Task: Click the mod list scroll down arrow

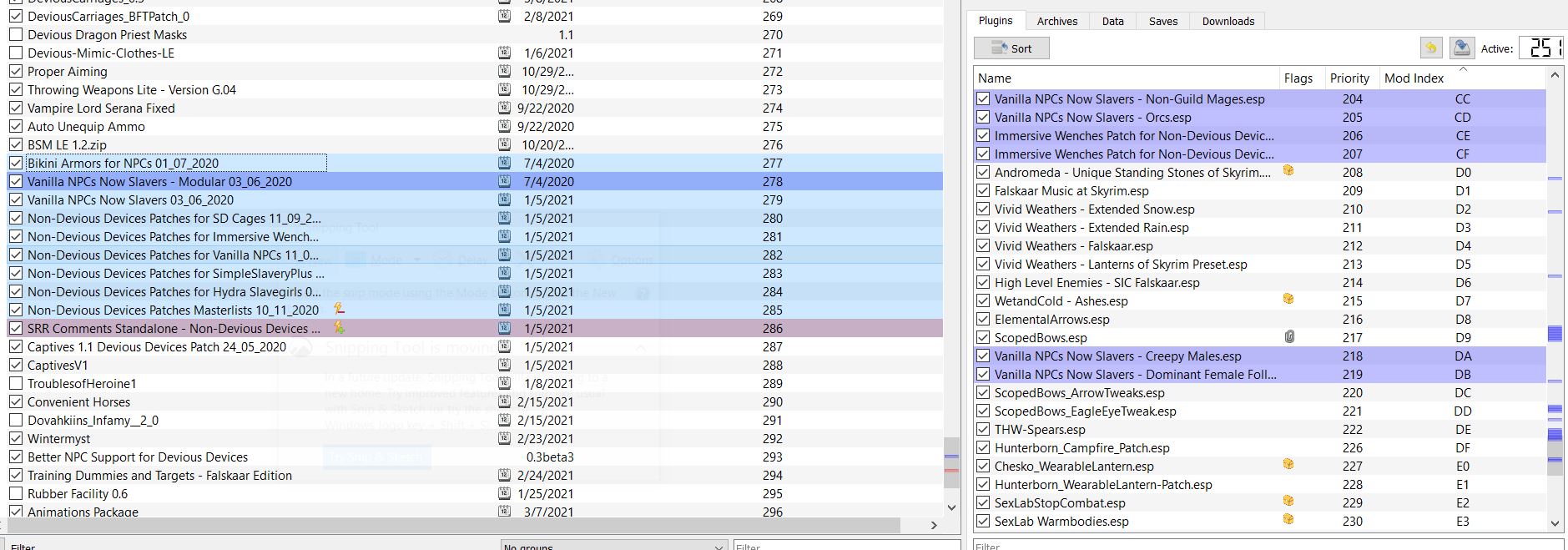Action: 951,507
